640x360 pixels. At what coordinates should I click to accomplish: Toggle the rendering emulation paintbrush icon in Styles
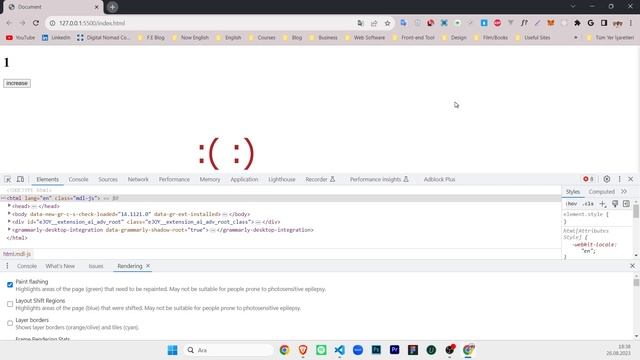pos(615,203)
